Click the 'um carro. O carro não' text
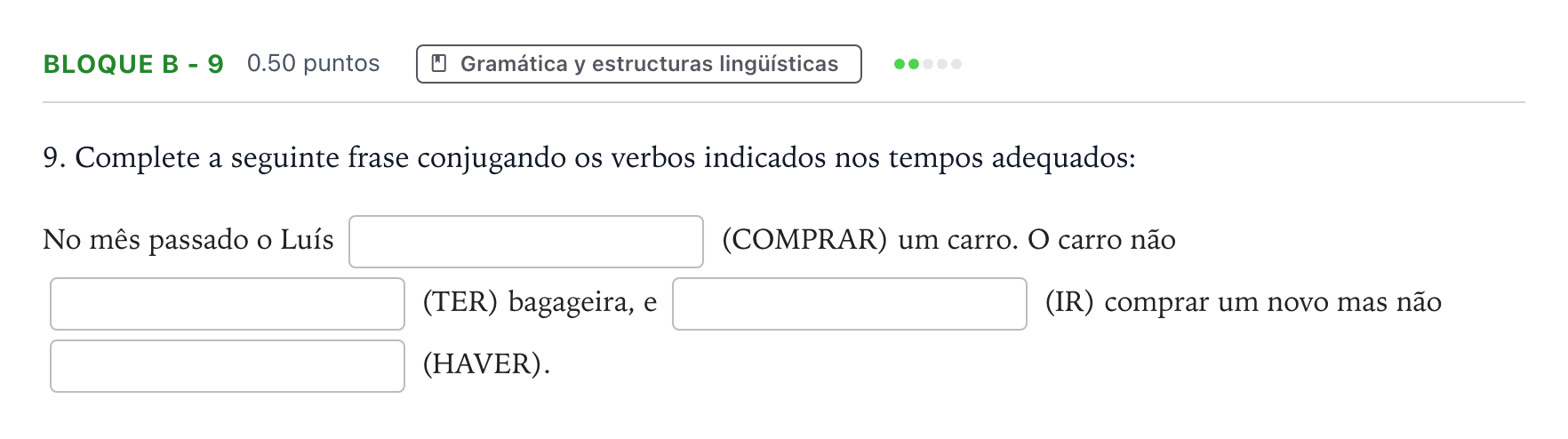1568x439 pixels. (1036, 240)
